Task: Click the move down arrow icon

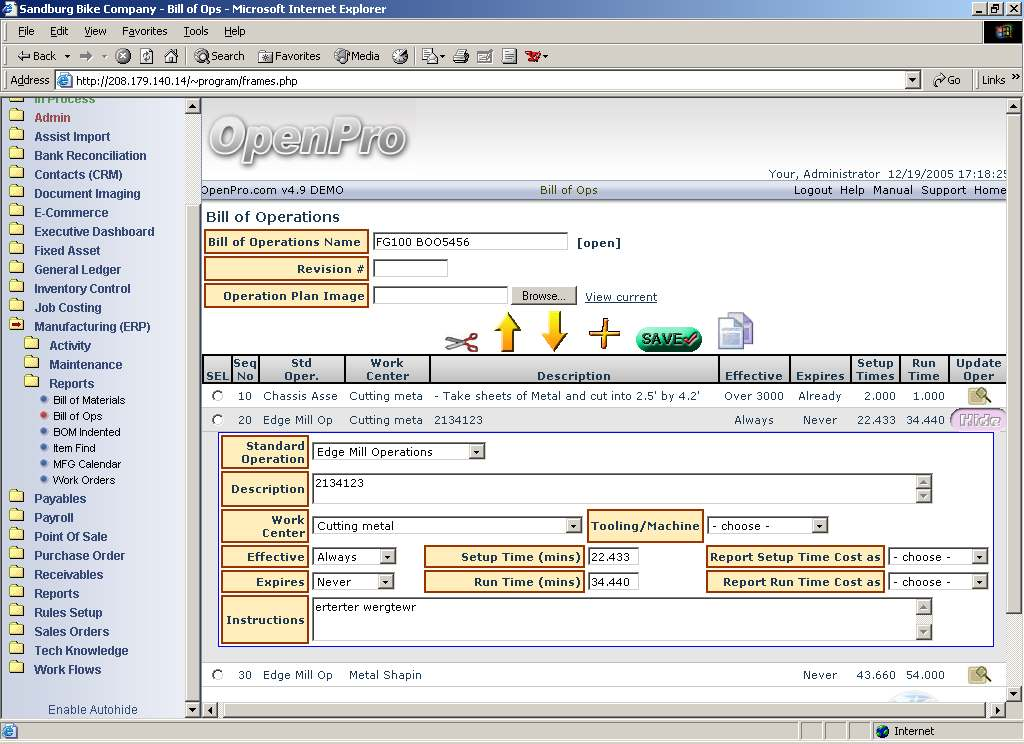Action: 554,332
